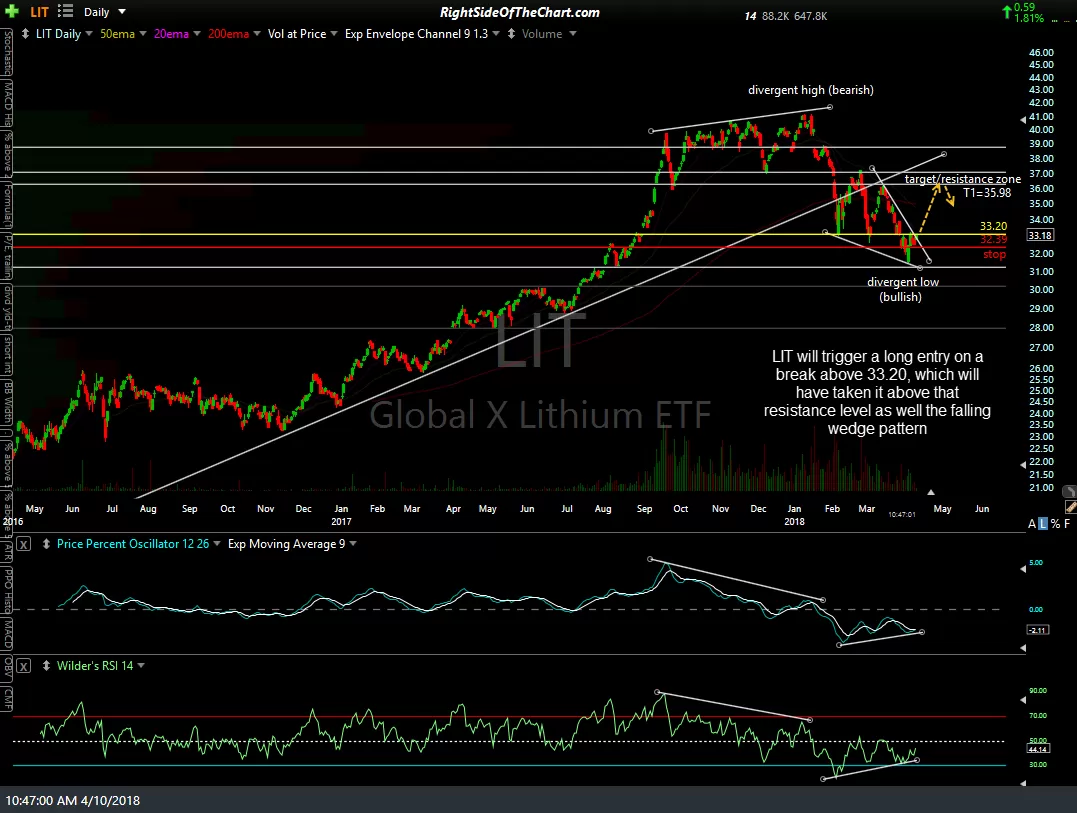Click the 33.18 current price label
1077x813 pixels.
1040,235
